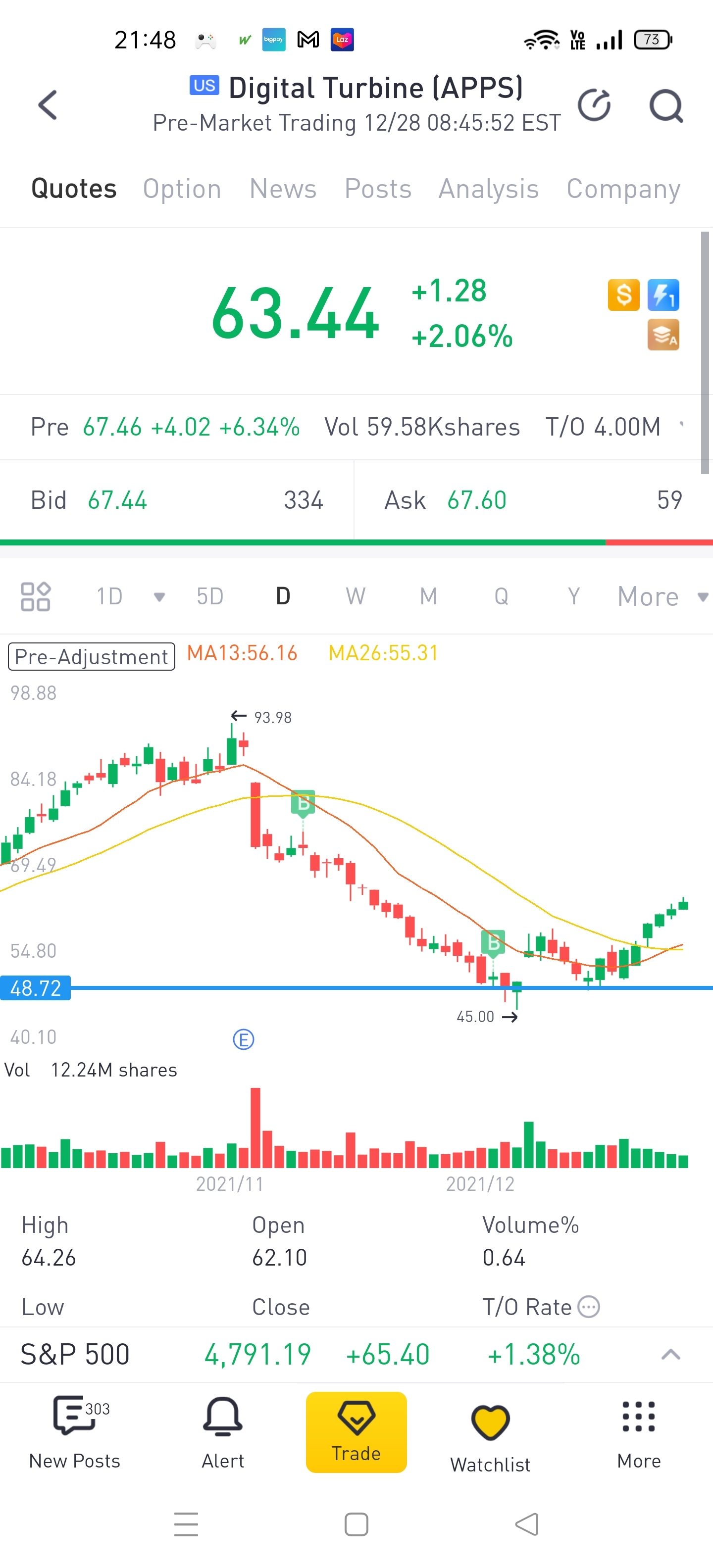Tap the tallest red volume bar
Screen dimensions: 713x1568
[x=255, y=1127]
